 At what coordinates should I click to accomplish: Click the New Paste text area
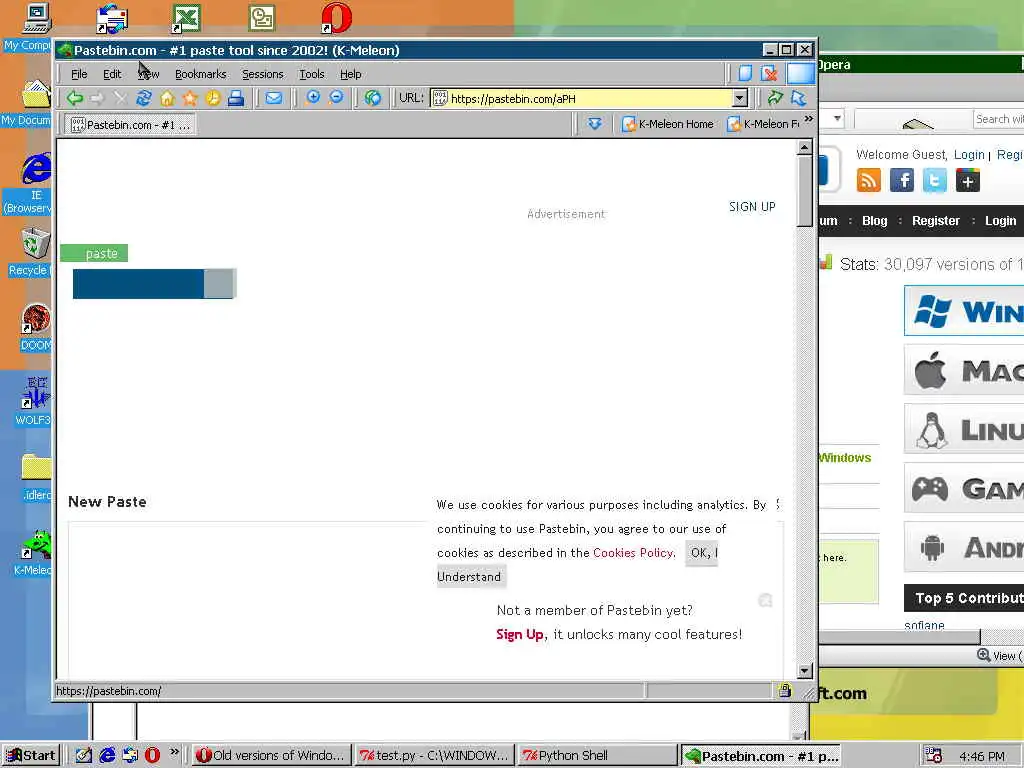pos(248,601)
